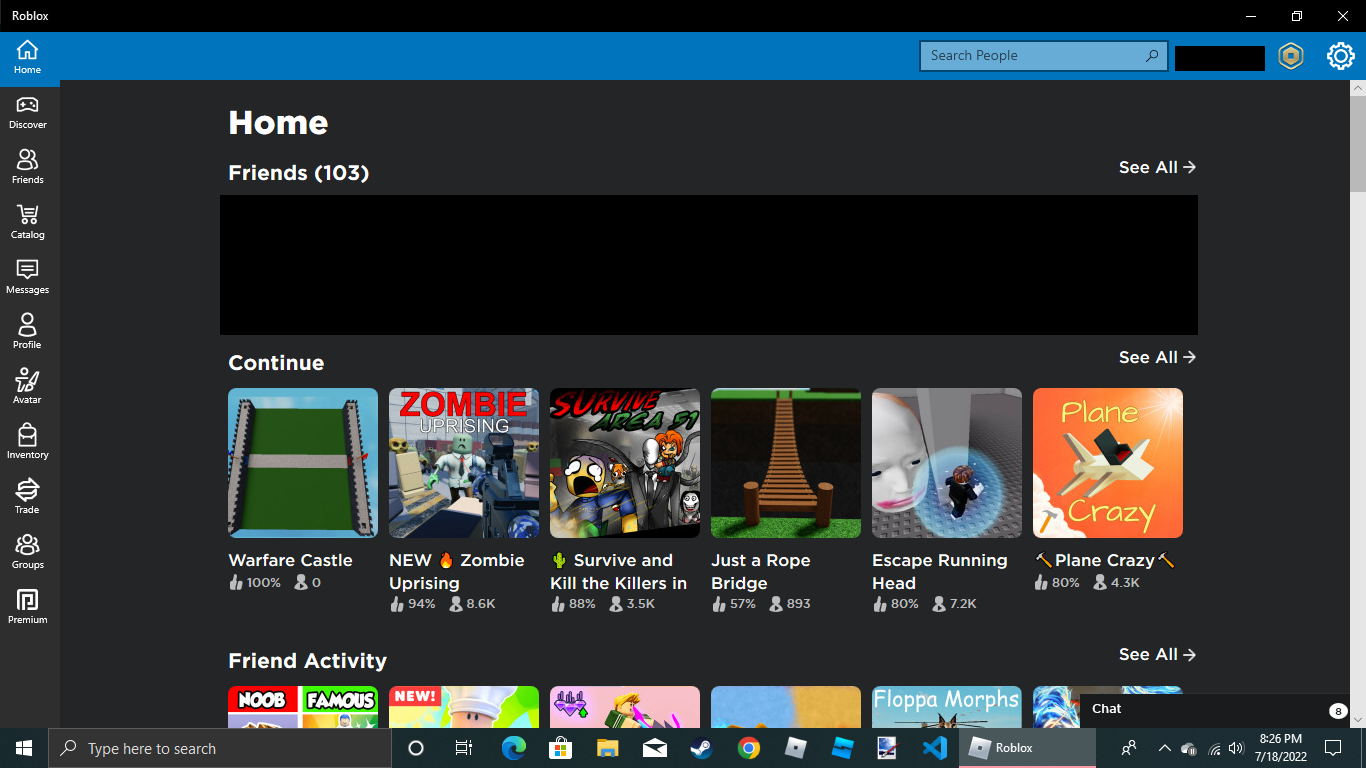The image size is (1366, 768).
Task: Open the Avatar editor icon
Action: pyautogui.click(x=27, y=387)
